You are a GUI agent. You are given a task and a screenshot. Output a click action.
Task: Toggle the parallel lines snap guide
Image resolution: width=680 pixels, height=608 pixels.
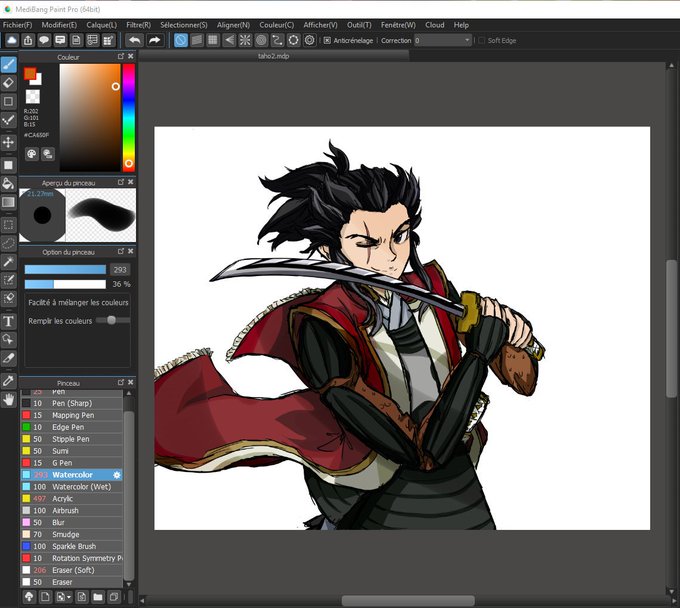pos(196,40)
